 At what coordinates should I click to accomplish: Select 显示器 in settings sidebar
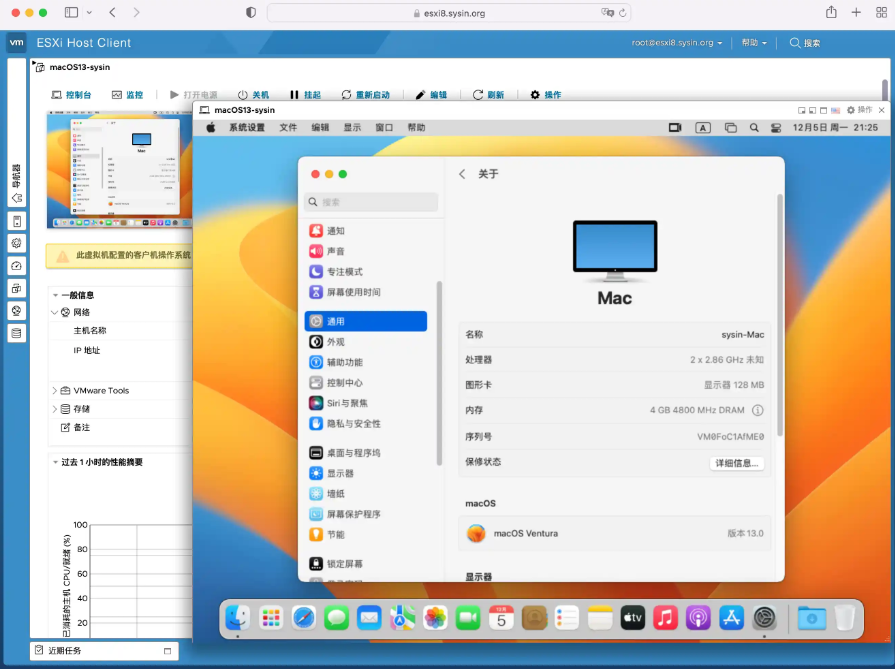coord(366,473)
